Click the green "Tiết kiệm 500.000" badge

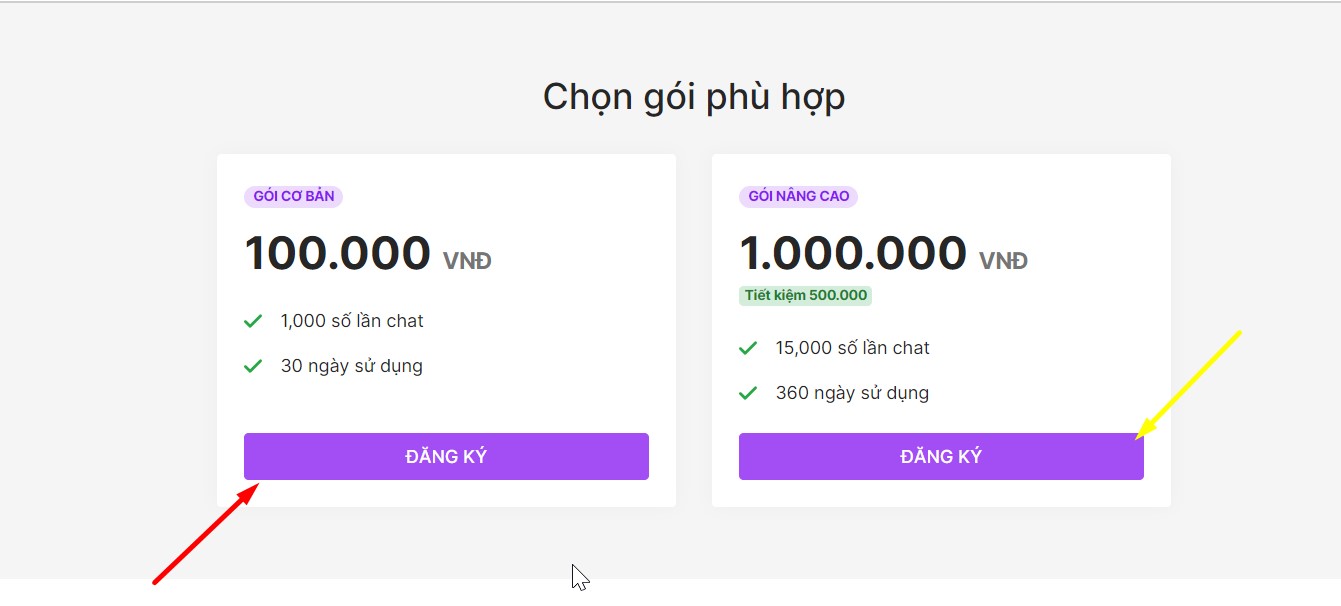coord(805,295)
